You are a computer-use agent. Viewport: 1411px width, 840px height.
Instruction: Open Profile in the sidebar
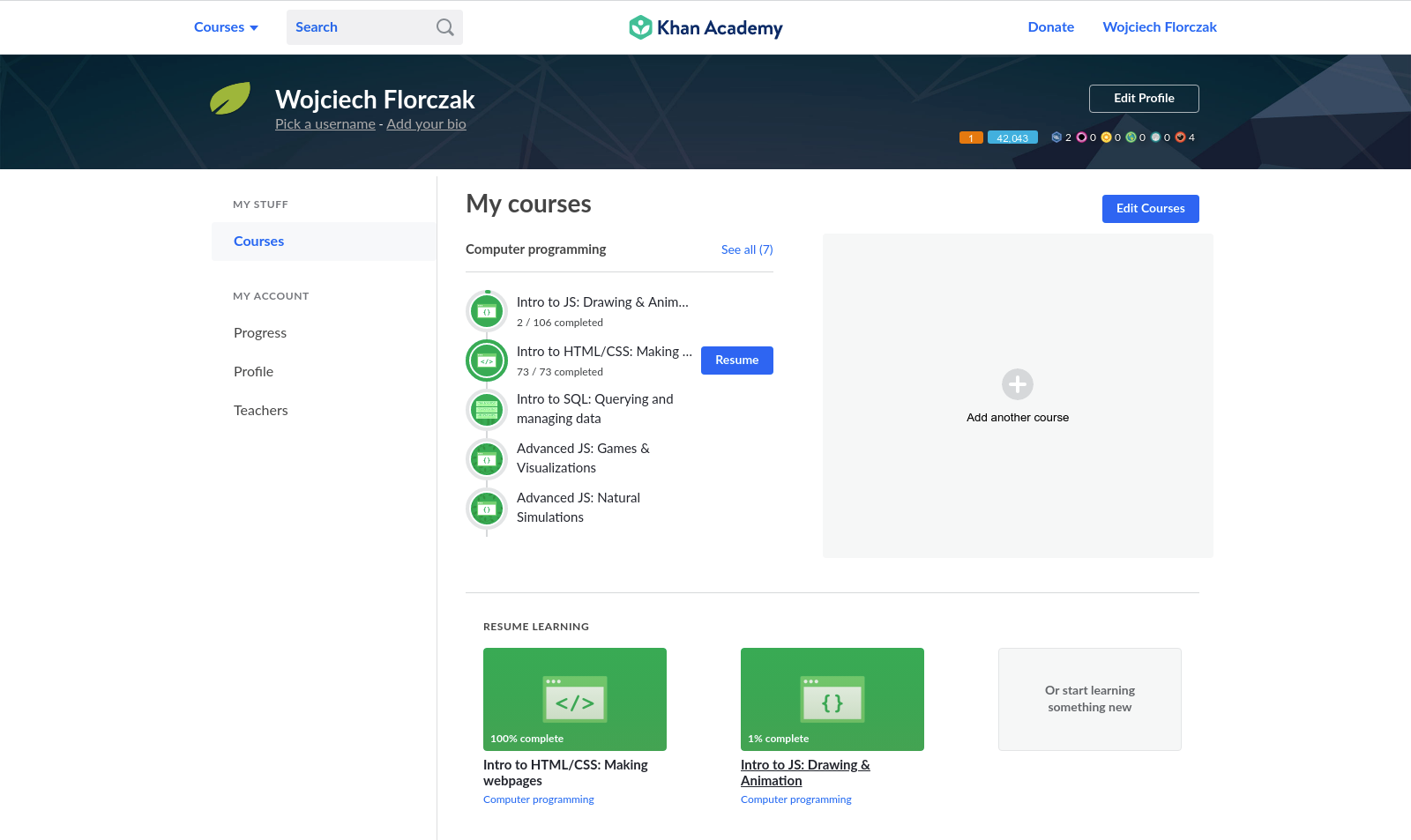coord(253,372)
